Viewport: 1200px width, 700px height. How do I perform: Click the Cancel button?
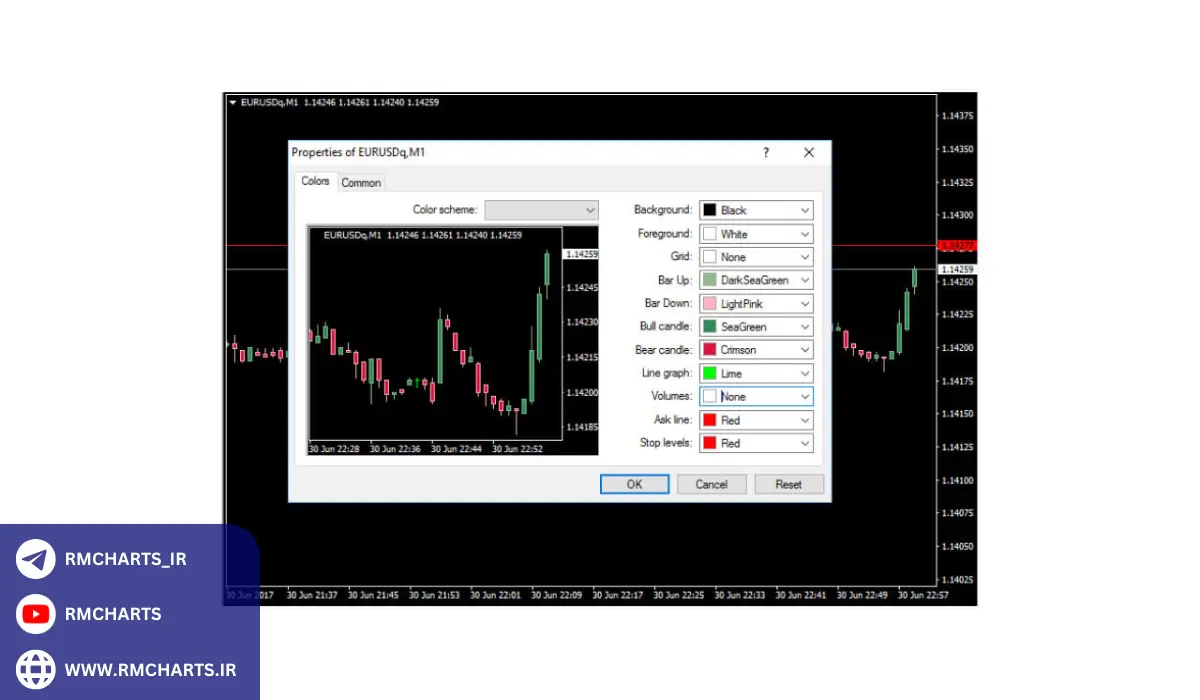[x=711, y=484]
